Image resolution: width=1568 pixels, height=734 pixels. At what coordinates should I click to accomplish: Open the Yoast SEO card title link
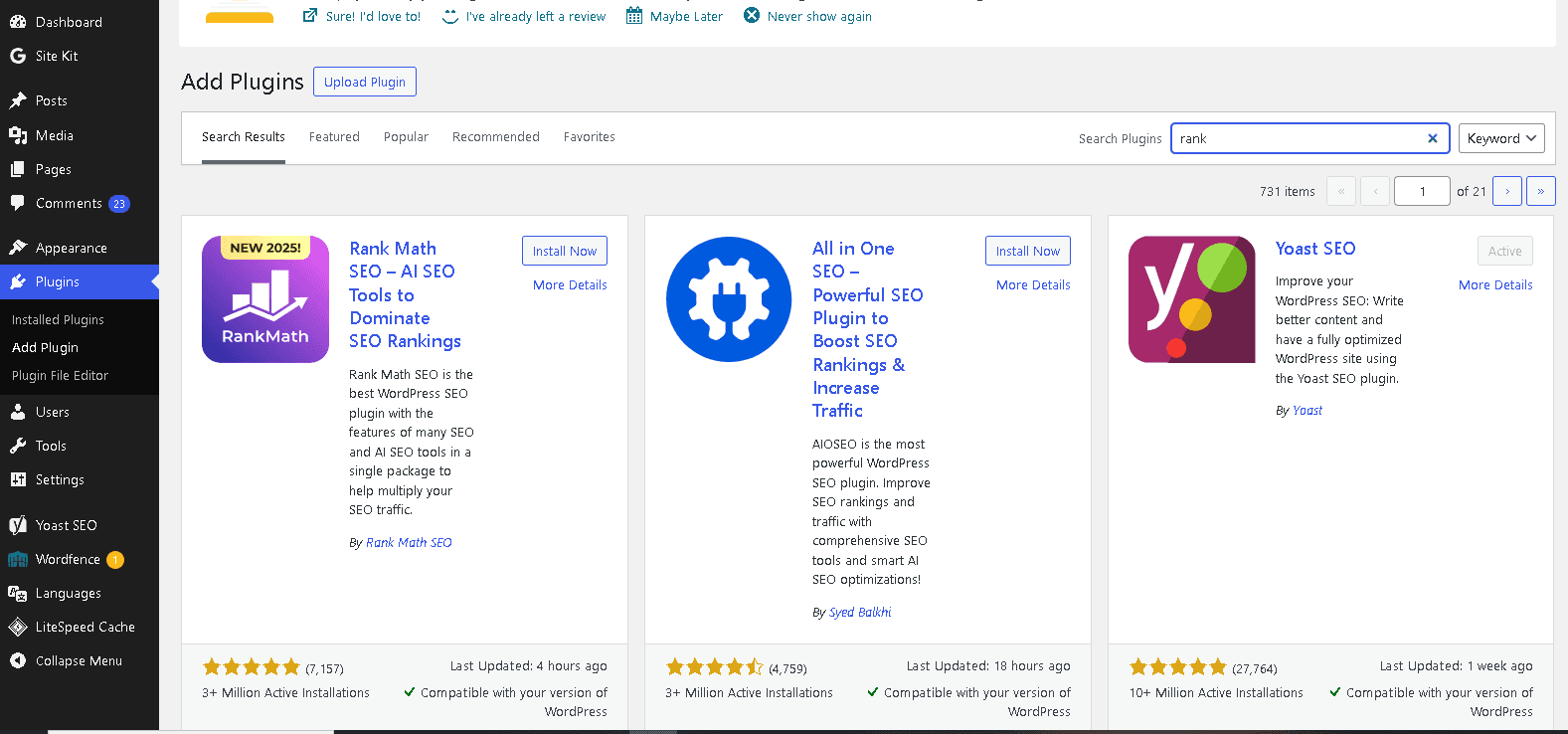1315,249
